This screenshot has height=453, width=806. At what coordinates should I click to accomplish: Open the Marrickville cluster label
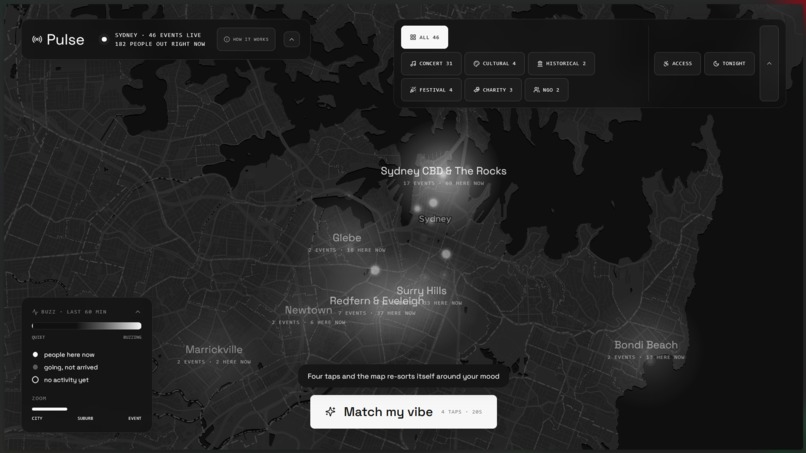tap(214, 350)
